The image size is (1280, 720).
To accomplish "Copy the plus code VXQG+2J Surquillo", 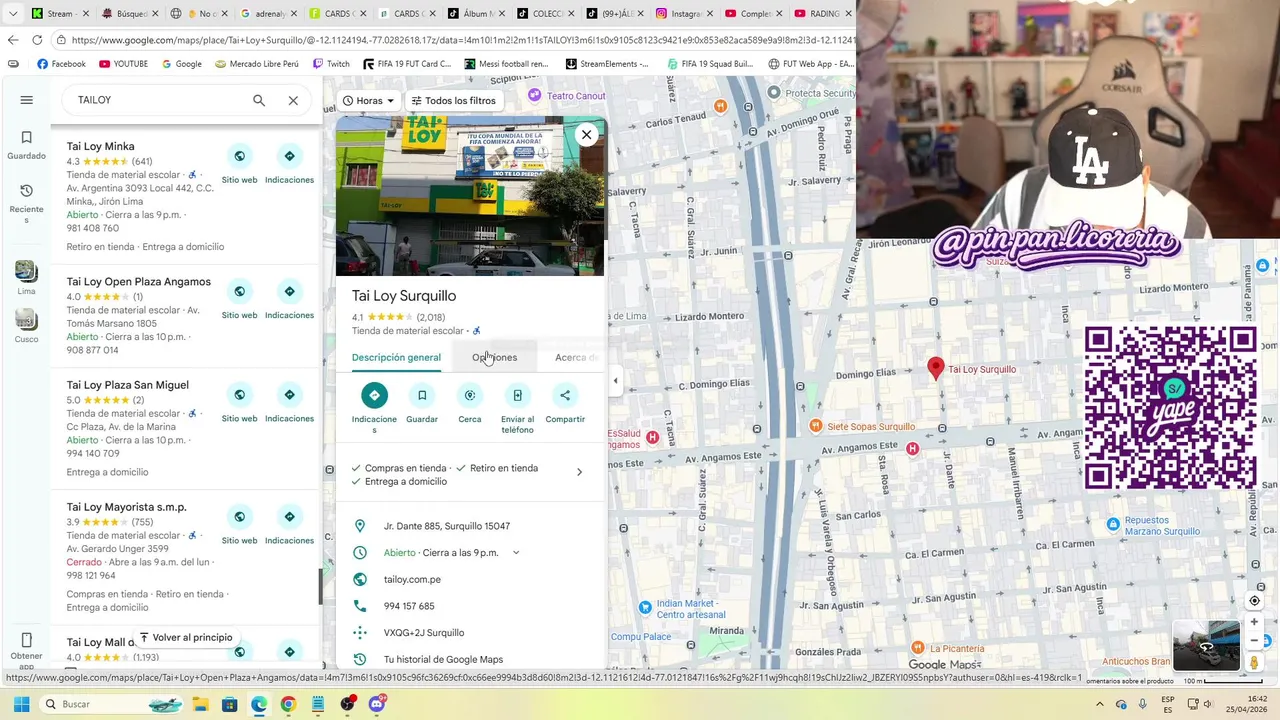I will click(x=424, y=633).
